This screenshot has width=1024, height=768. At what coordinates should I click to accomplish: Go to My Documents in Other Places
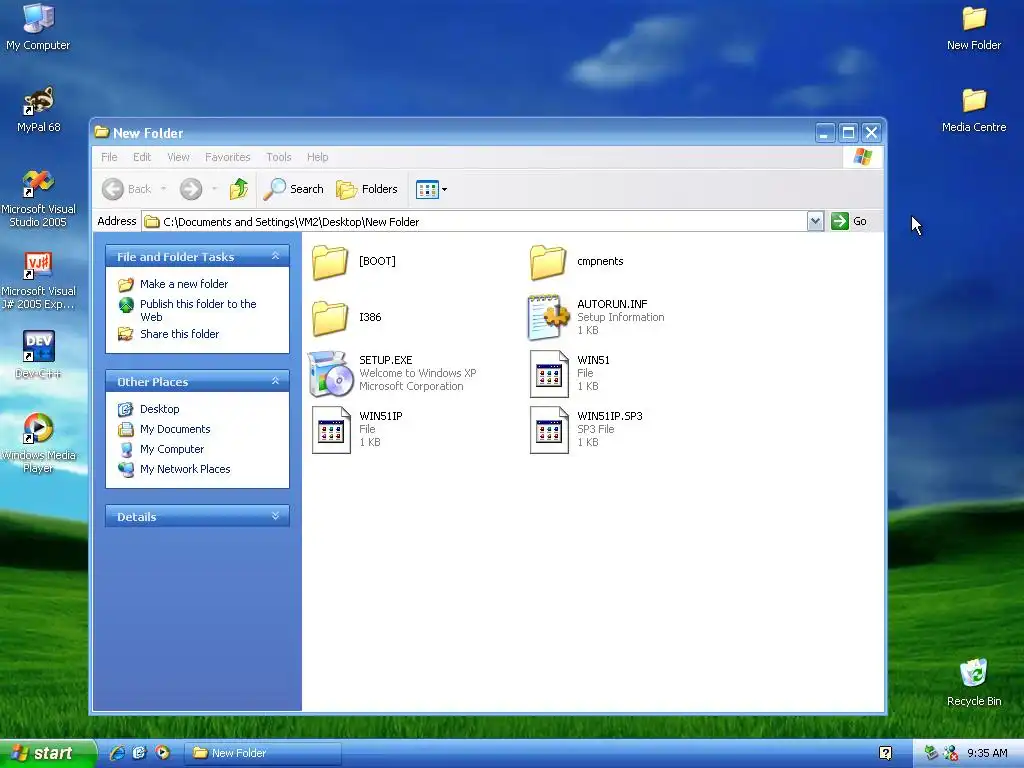pos(175,429)
